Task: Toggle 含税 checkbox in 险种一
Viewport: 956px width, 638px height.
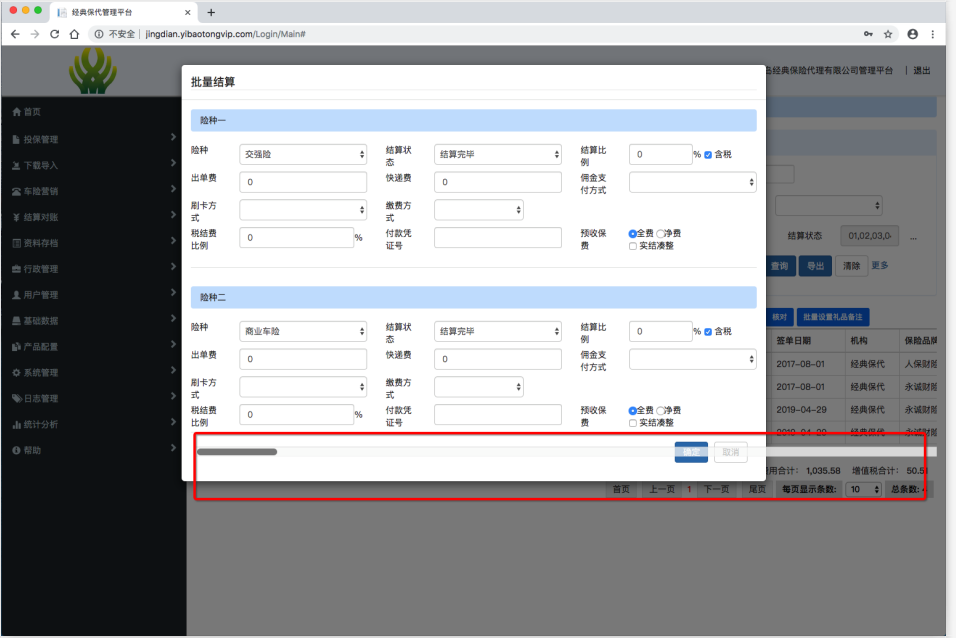Action: (708, 155)
